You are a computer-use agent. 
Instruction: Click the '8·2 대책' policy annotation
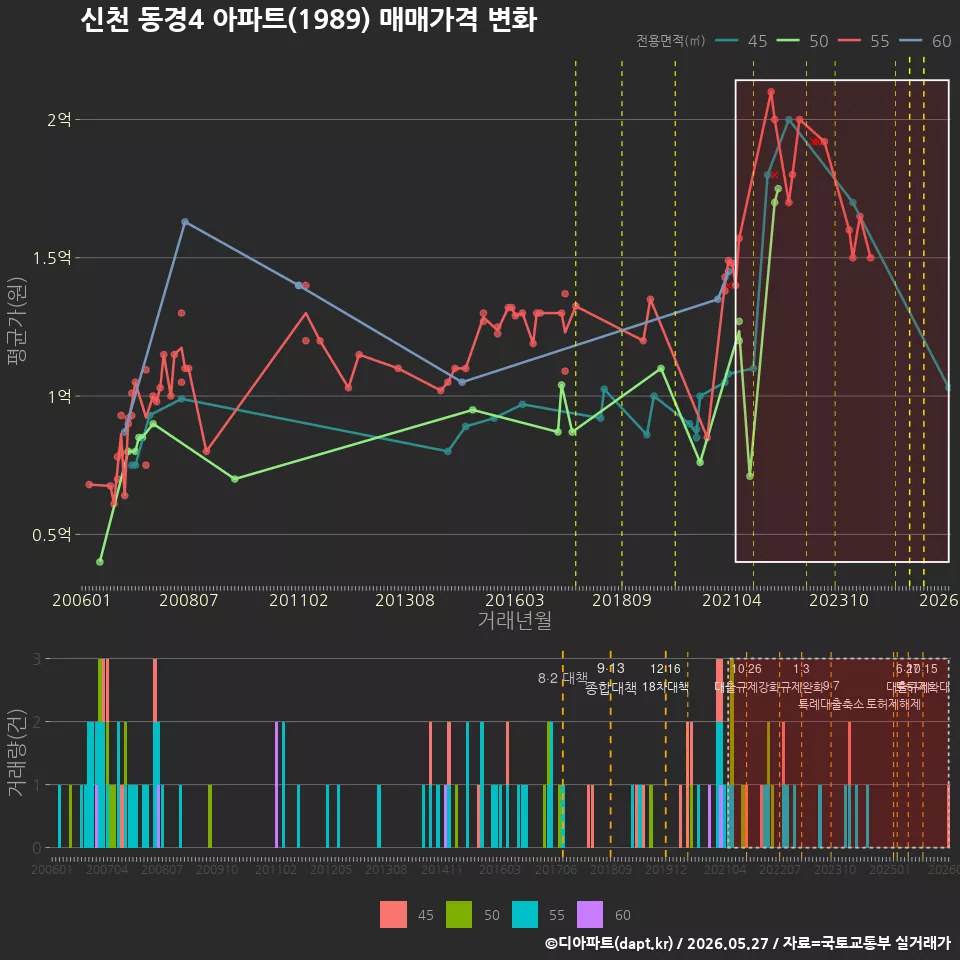563,678
